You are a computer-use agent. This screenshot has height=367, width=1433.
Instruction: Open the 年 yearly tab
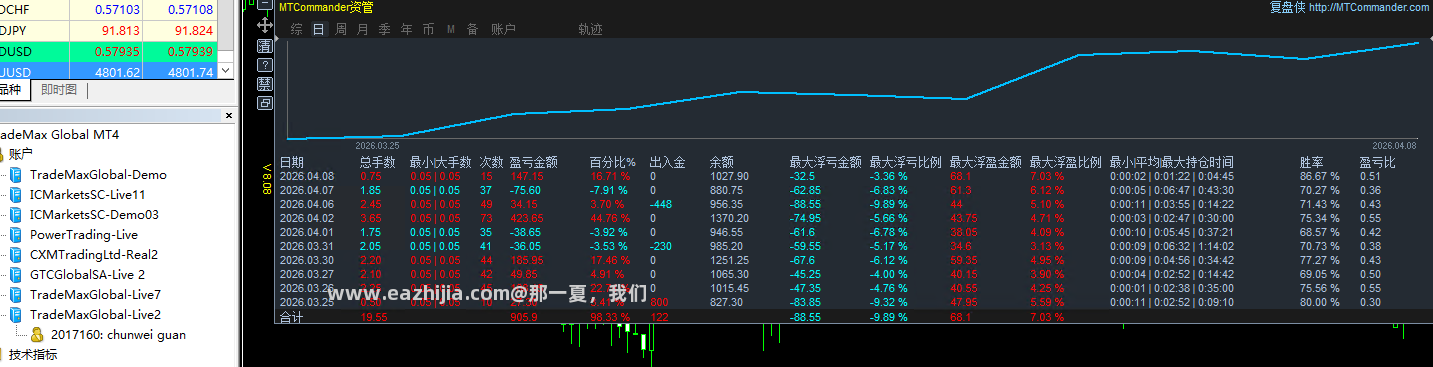tap(406, 30)
